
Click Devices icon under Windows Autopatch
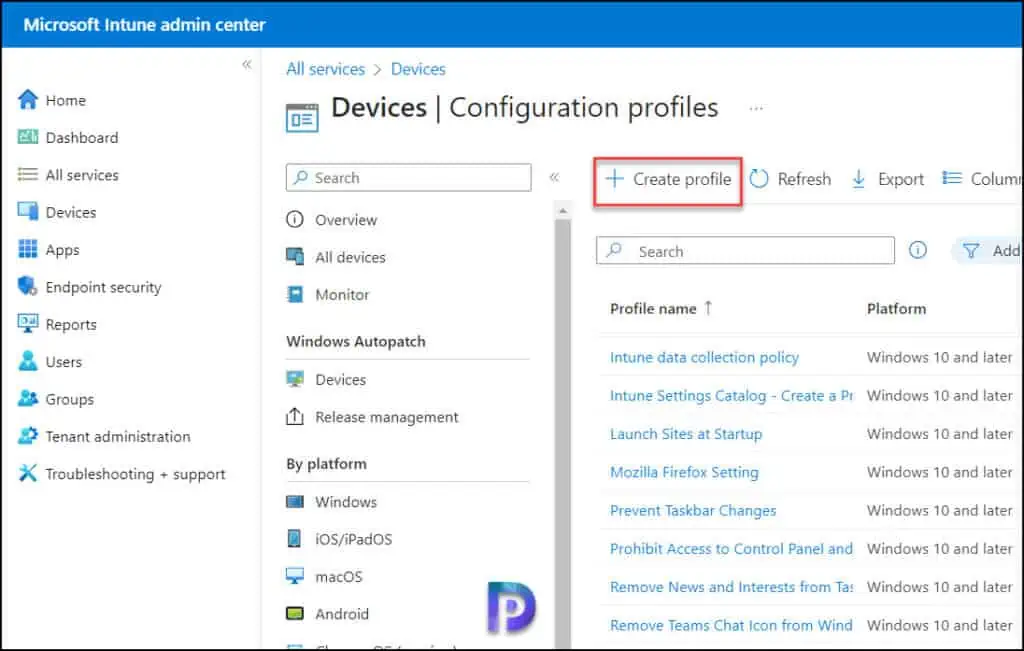[x=295, y=379]
